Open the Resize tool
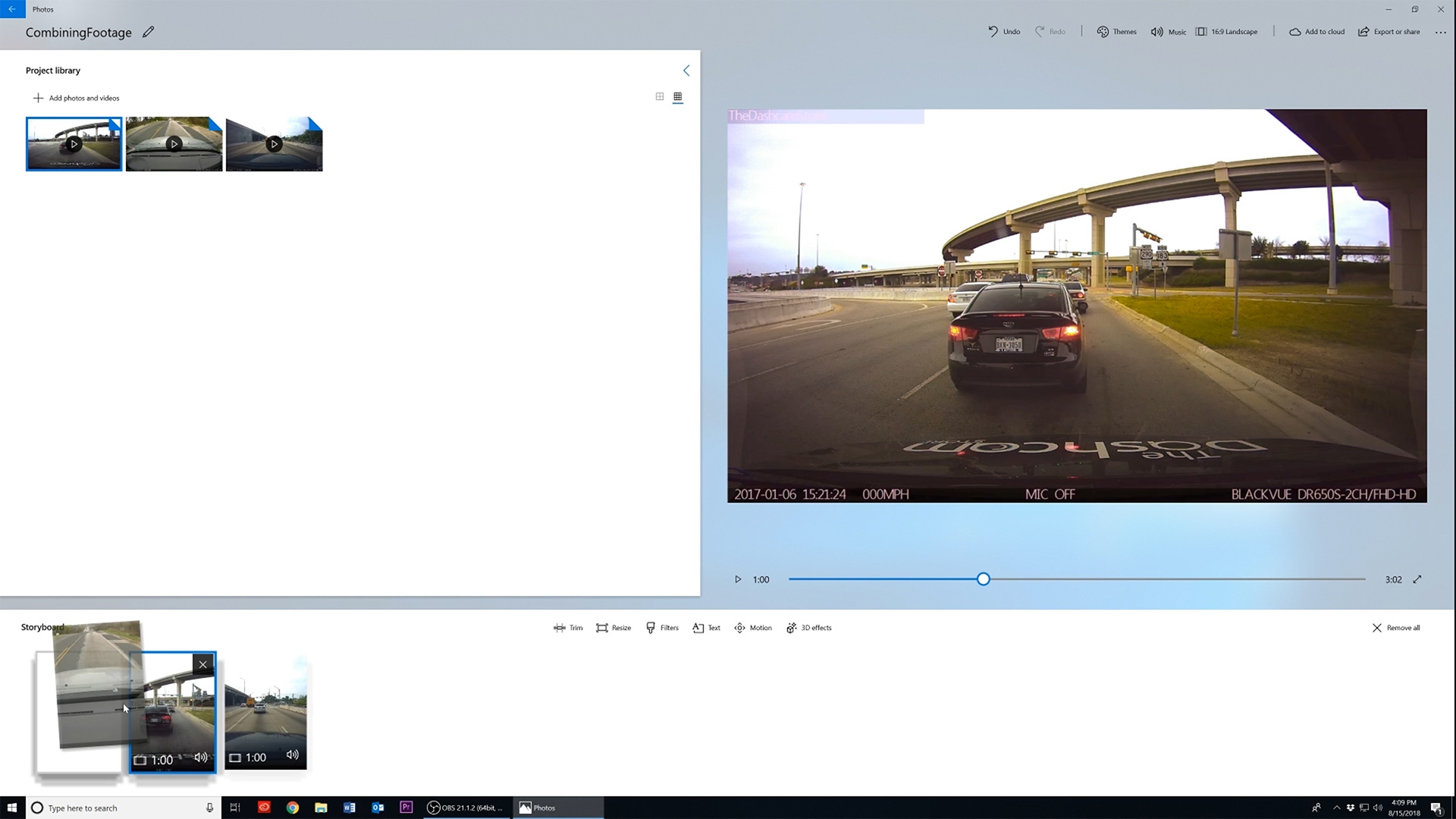This screenshot has height=819, width=1456. pyautogui.click(x=613, y=628)
